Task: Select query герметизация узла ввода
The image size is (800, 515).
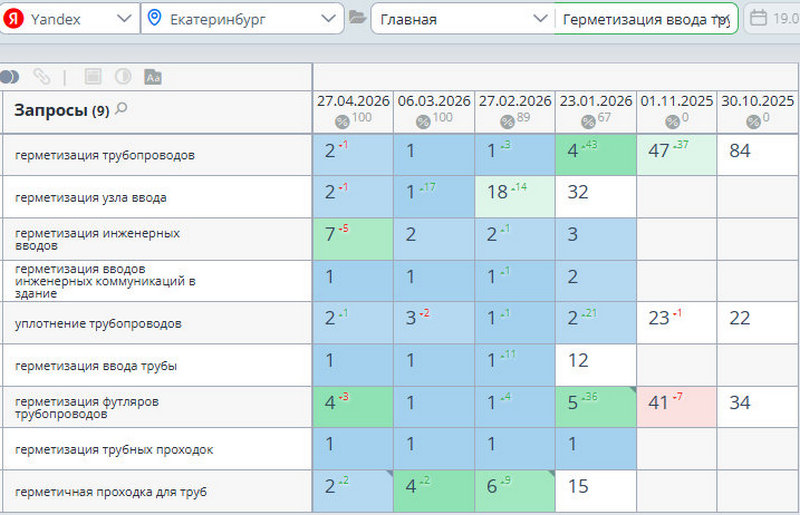Action: tap(91, 198)
